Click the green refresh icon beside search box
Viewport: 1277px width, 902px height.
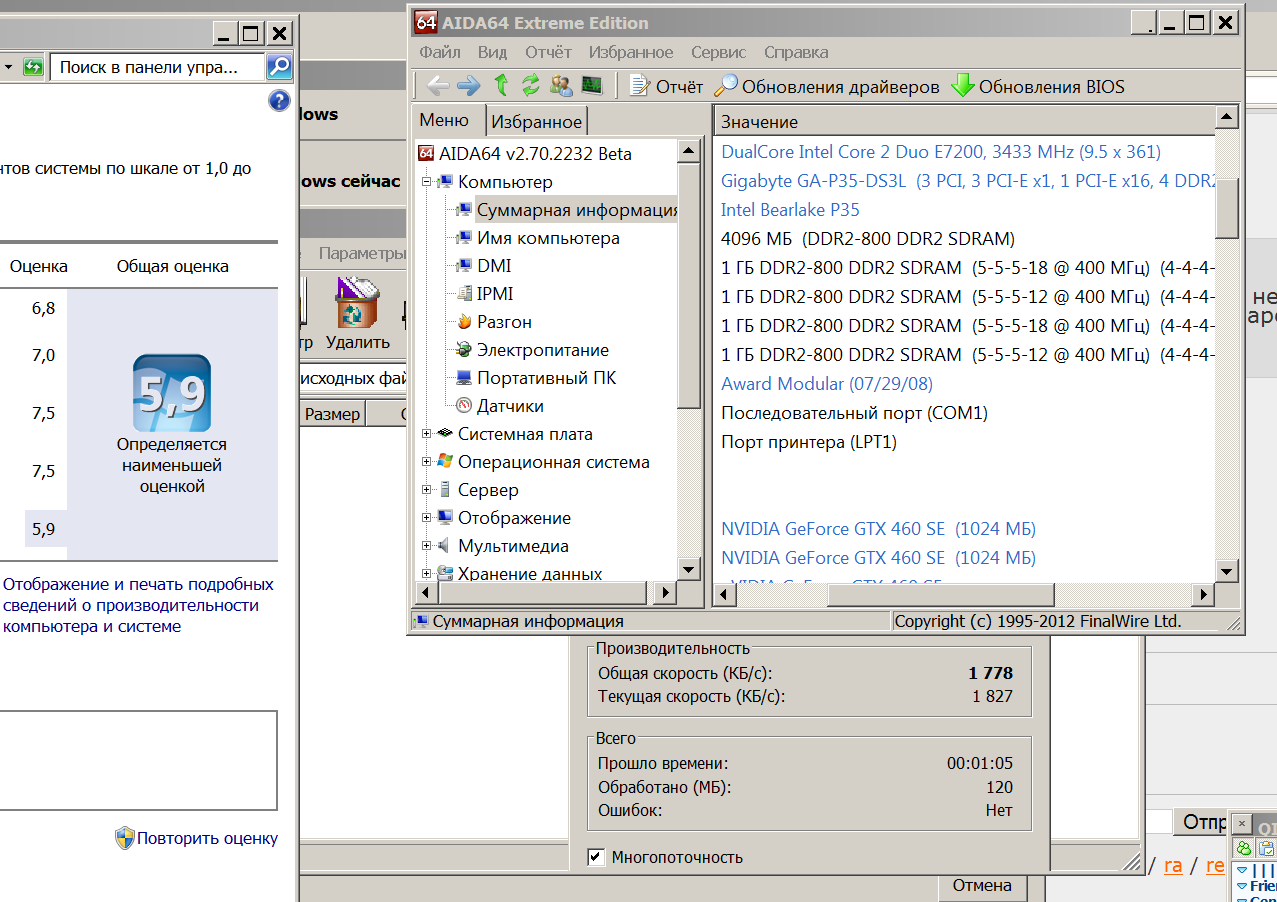(34, 67)
